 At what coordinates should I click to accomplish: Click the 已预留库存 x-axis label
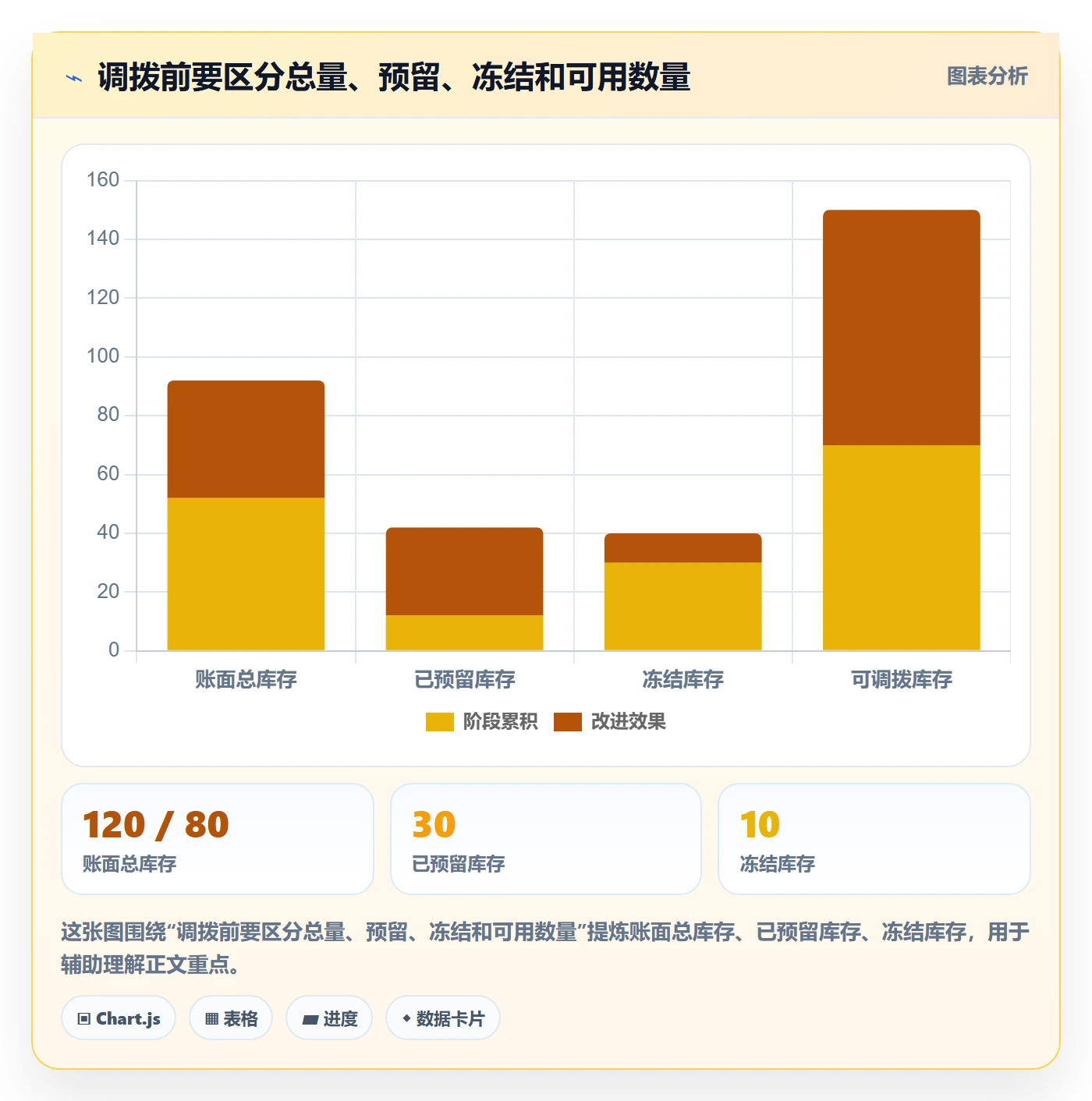[464, 679]
